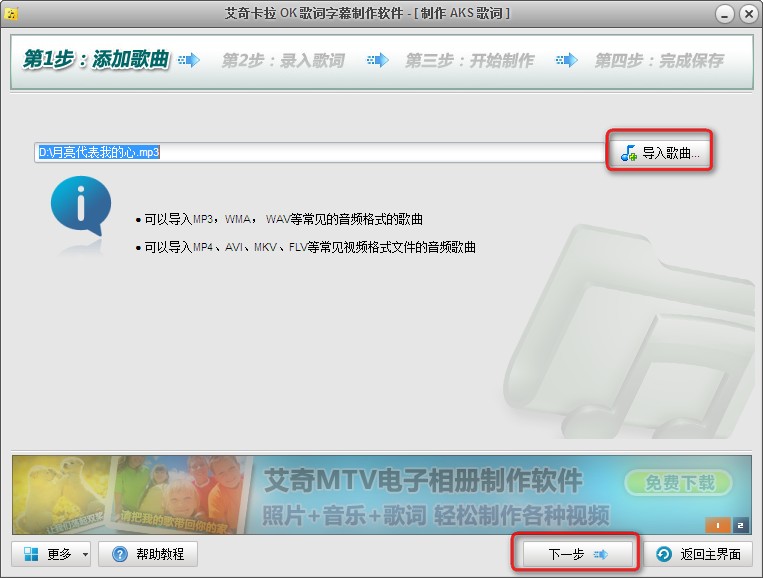Select step 1 添加歌曲 heading

[x=96, y=59]
